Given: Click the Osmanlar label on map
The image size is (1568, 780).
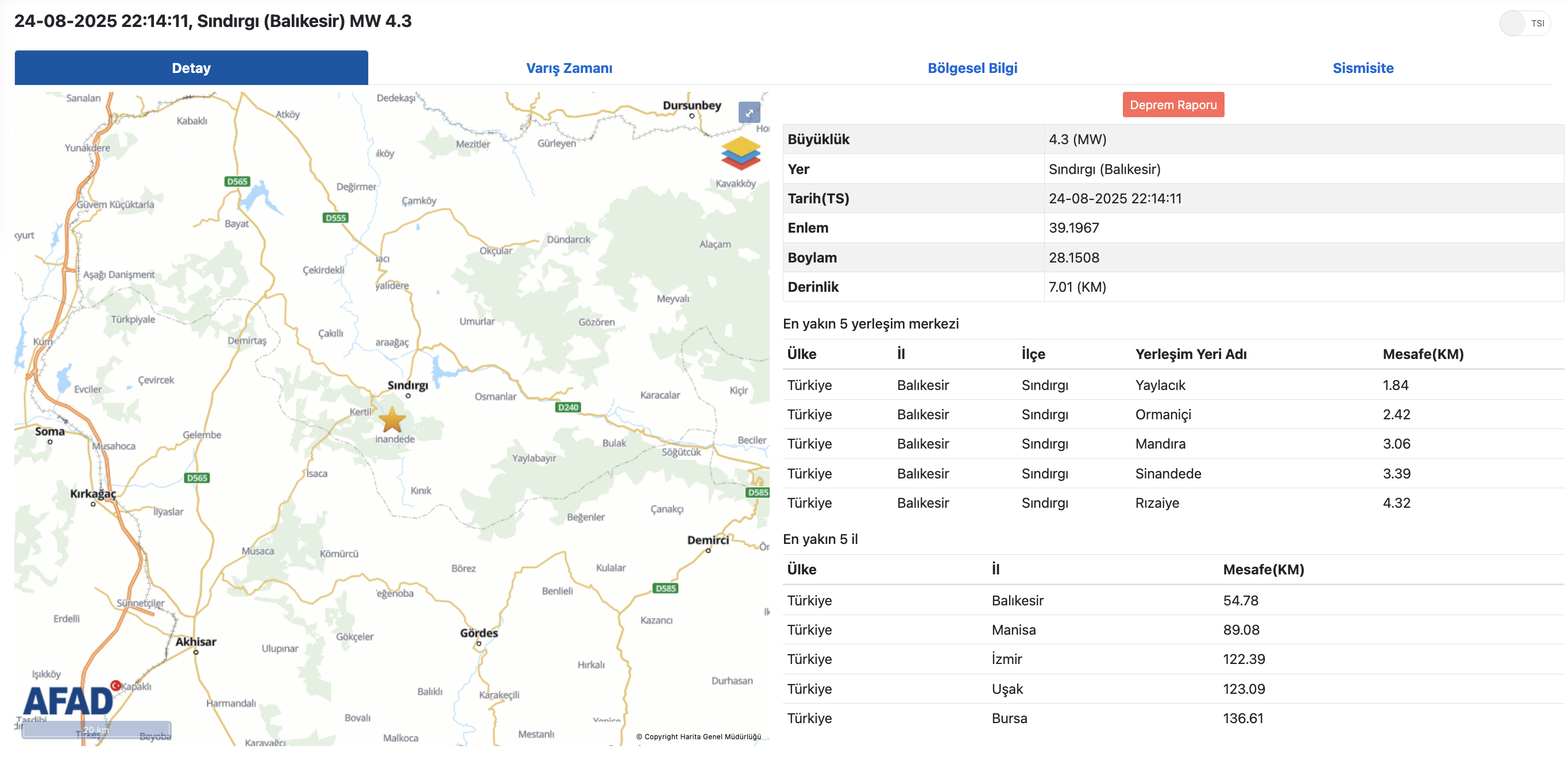Looking at the screenshot, I should click(495, 396).
